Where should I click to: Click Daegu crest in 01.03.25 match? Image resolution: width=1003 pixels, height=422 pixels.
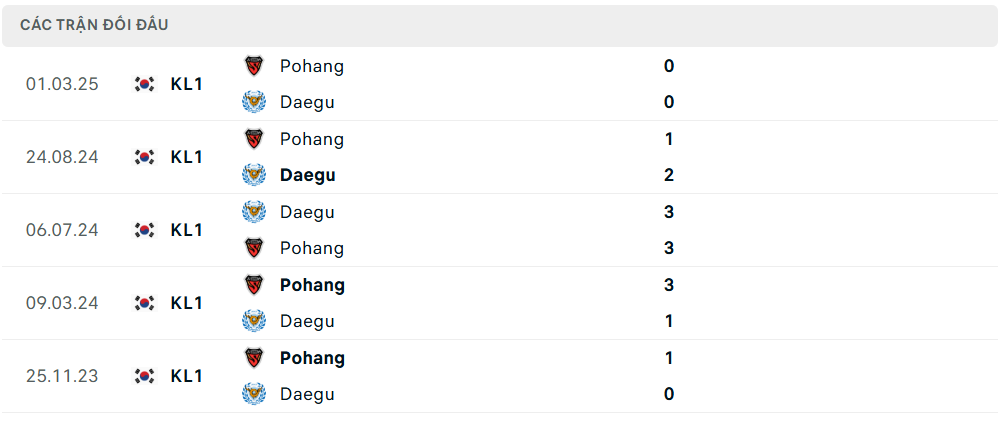[254, 102]
